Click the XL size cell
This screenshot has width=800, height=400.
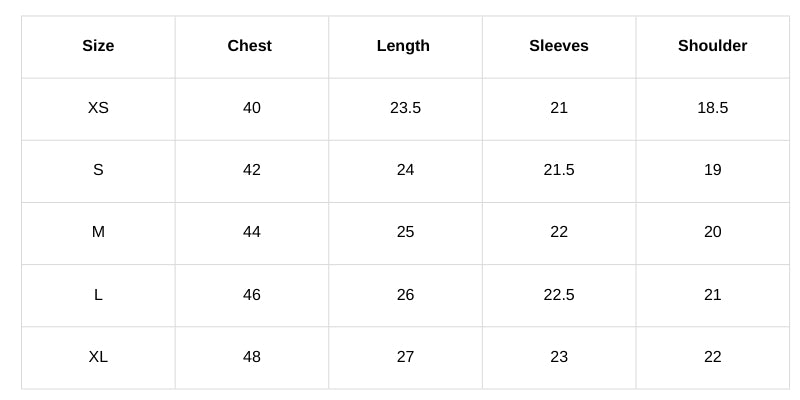(98, 357)
